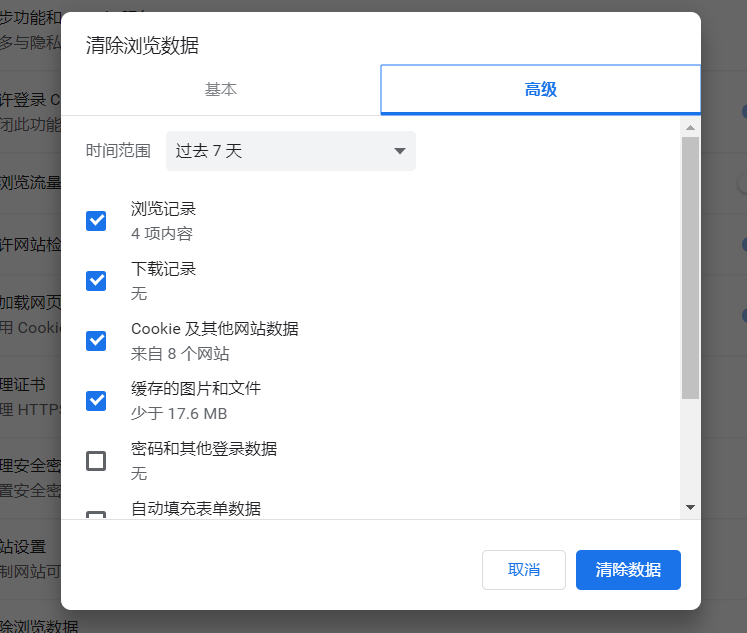Screen dimensions: 747x633
Task: Click the 少于 17.6 MB text
Action: pos(179,413)
